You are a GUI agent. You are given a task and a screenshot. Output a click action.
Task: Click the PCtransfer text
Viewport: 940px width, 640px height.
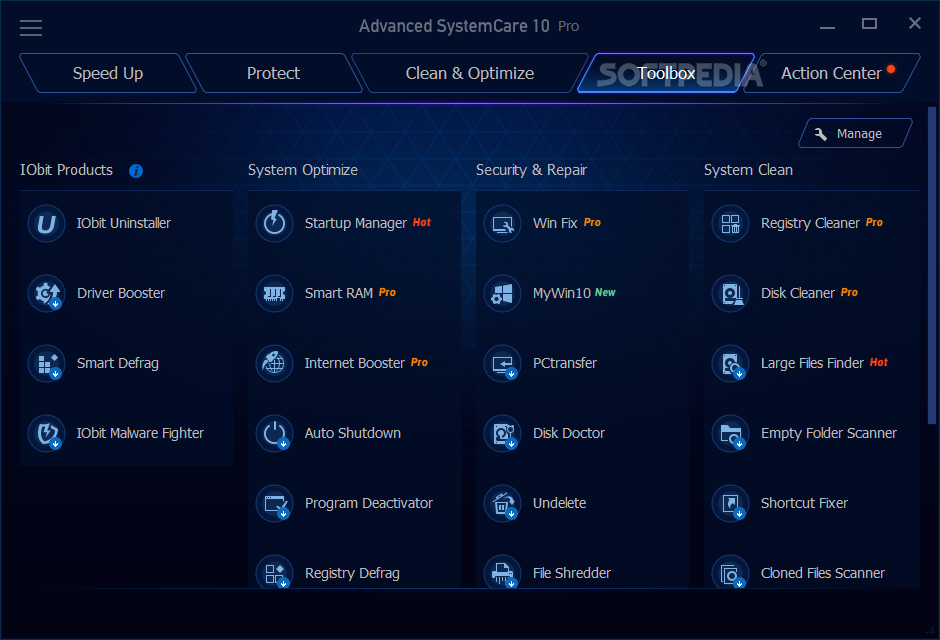pos(565,364)
